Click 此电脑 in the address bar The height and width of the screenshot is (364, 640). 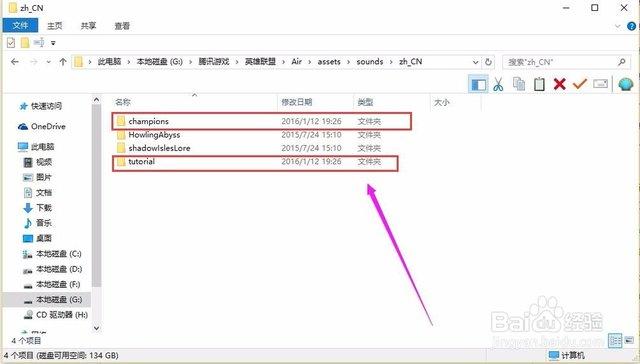(x=109, y=62)
